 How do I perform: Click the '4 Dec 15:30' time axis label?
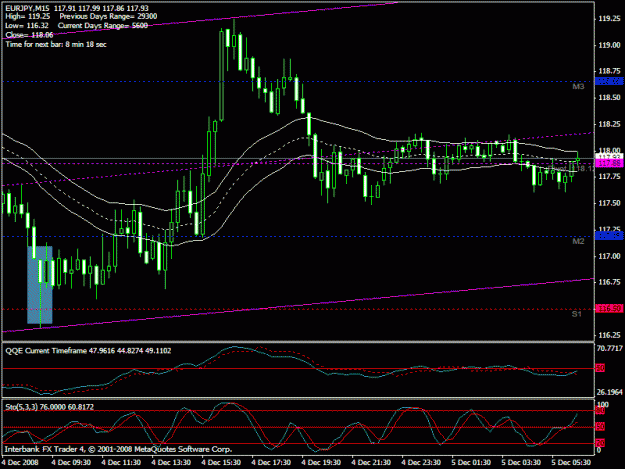[x=221, y=462]
